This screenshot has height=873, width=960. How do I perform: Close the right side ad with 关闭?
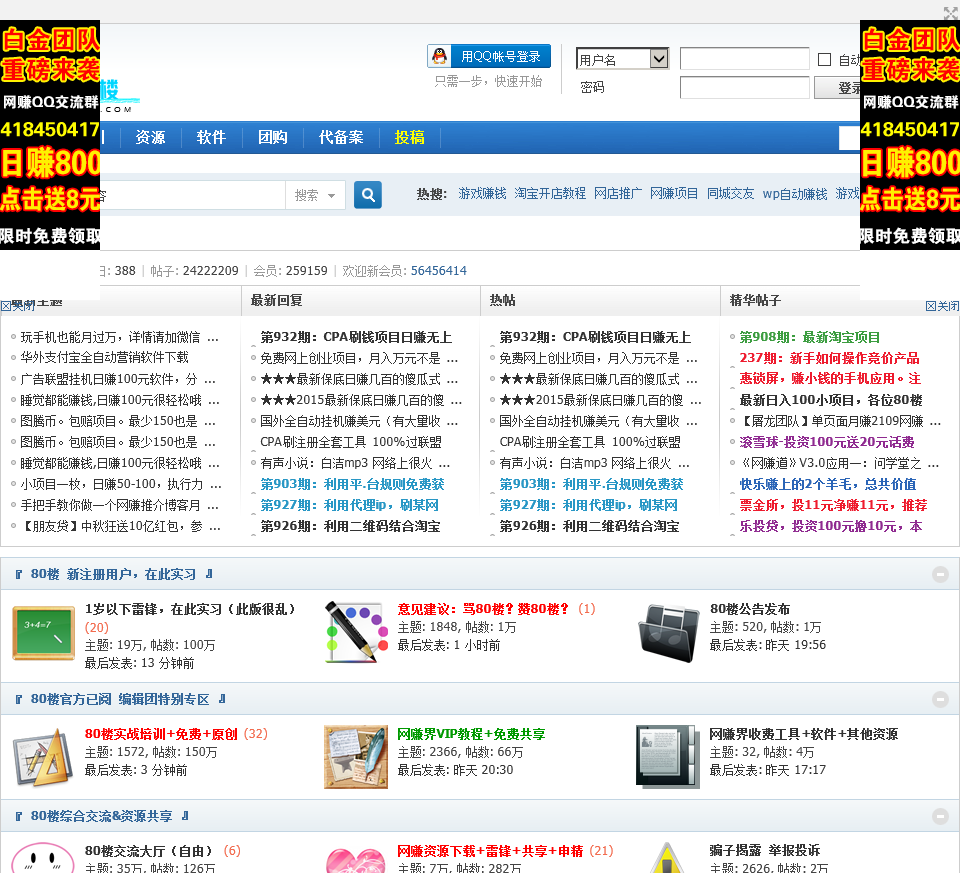pos(942,306)
